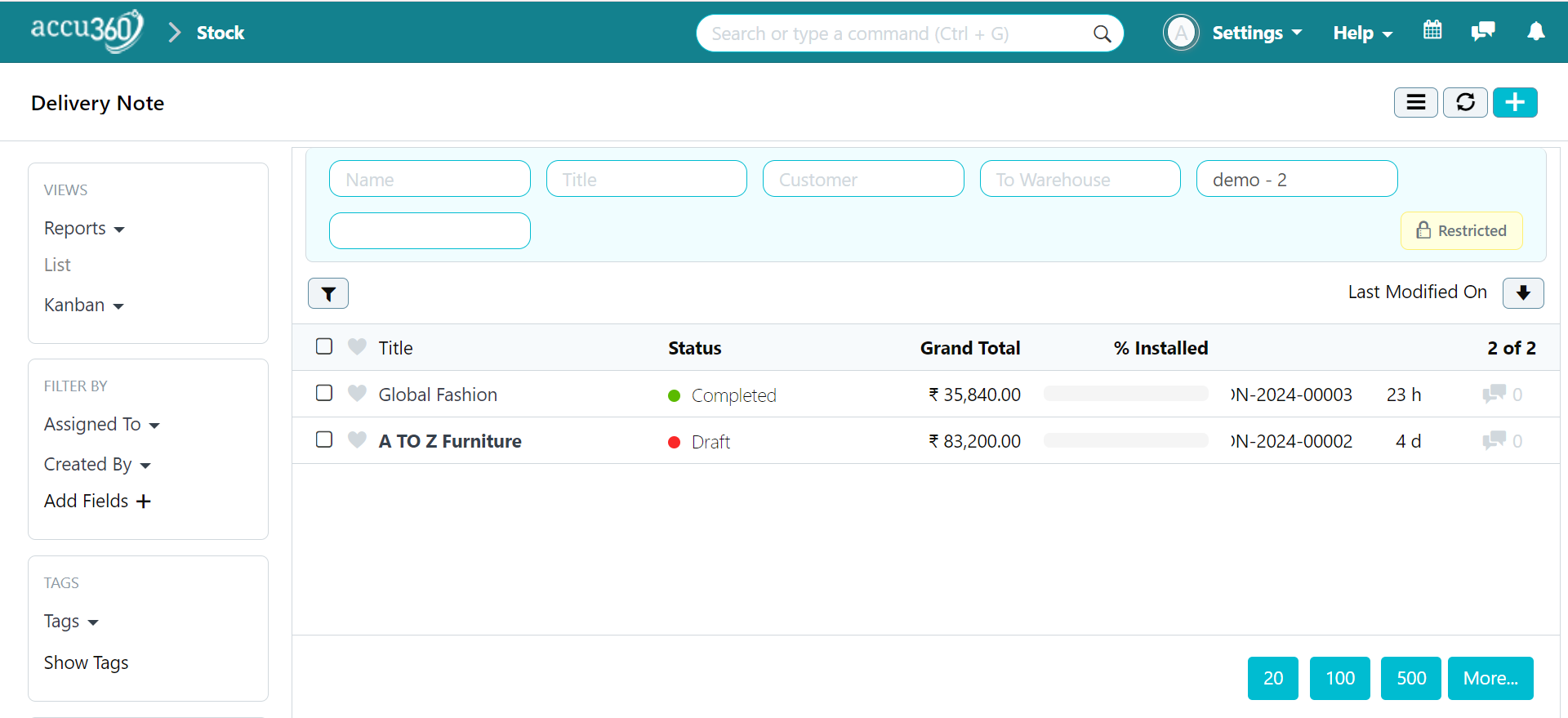Image resolution: width=1568 pixels, height=718 pixels.
Task: Toggle sort direction arrow button
Action: pos(1523,292)
